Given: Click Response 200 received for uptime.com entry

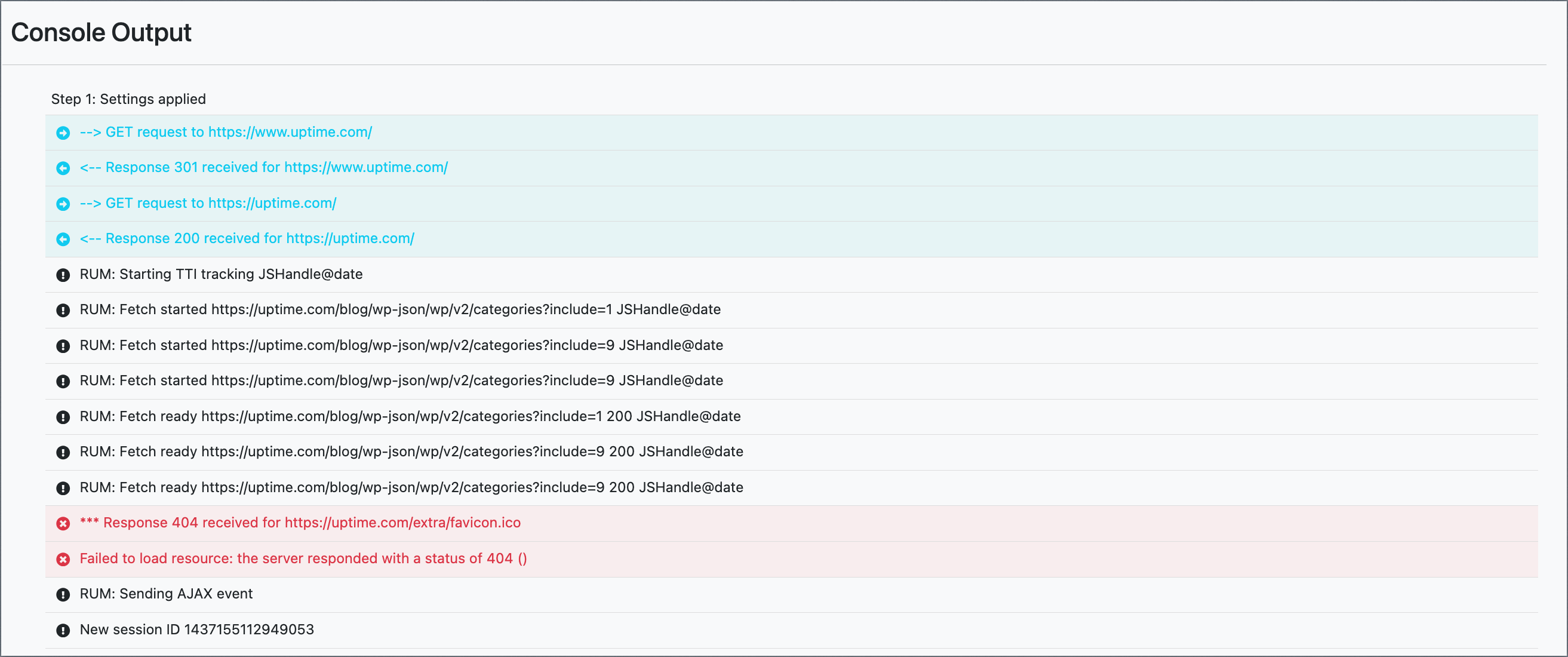Looking at the screenshot, I should pyautogui.click(x=791, y=240).
